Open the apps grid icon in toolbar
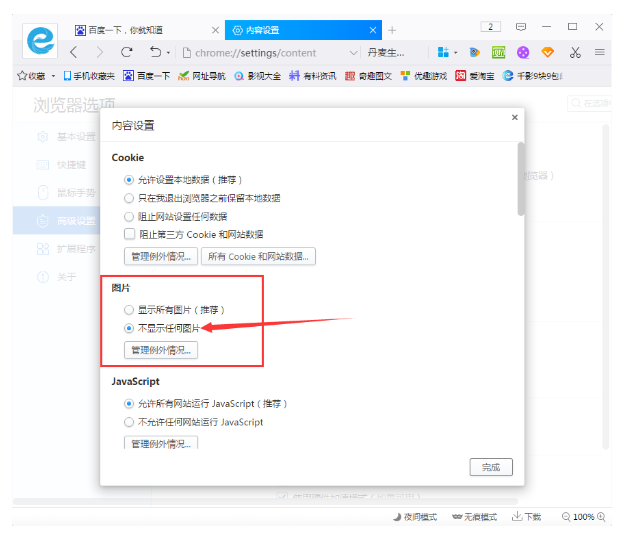Viewport: 635px width, 533px height. coord(443,52)
